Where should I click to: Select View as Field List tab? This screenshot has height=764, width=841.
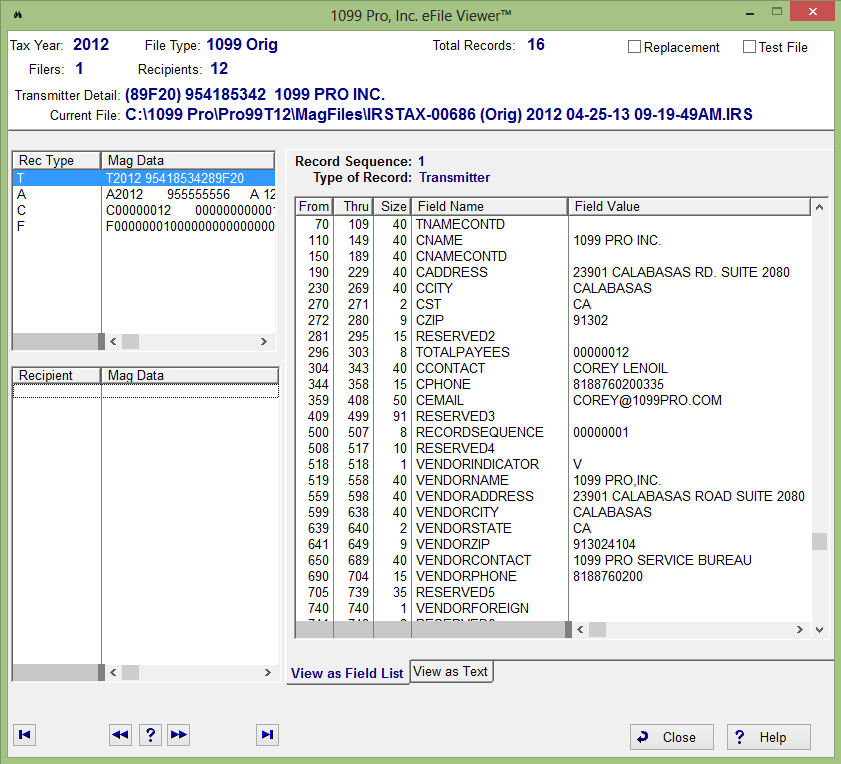(x=347, y=673)
